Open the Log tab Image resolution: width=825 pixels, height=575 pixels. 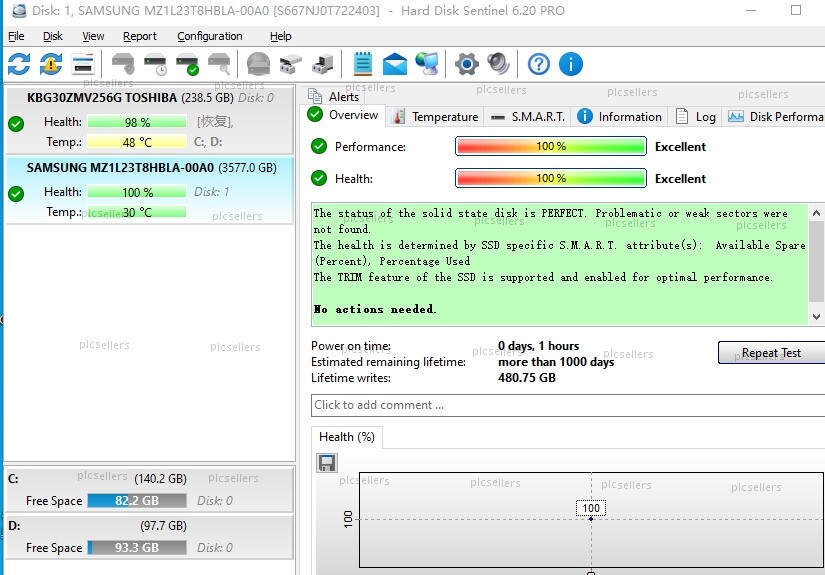(x=696, y=117)
